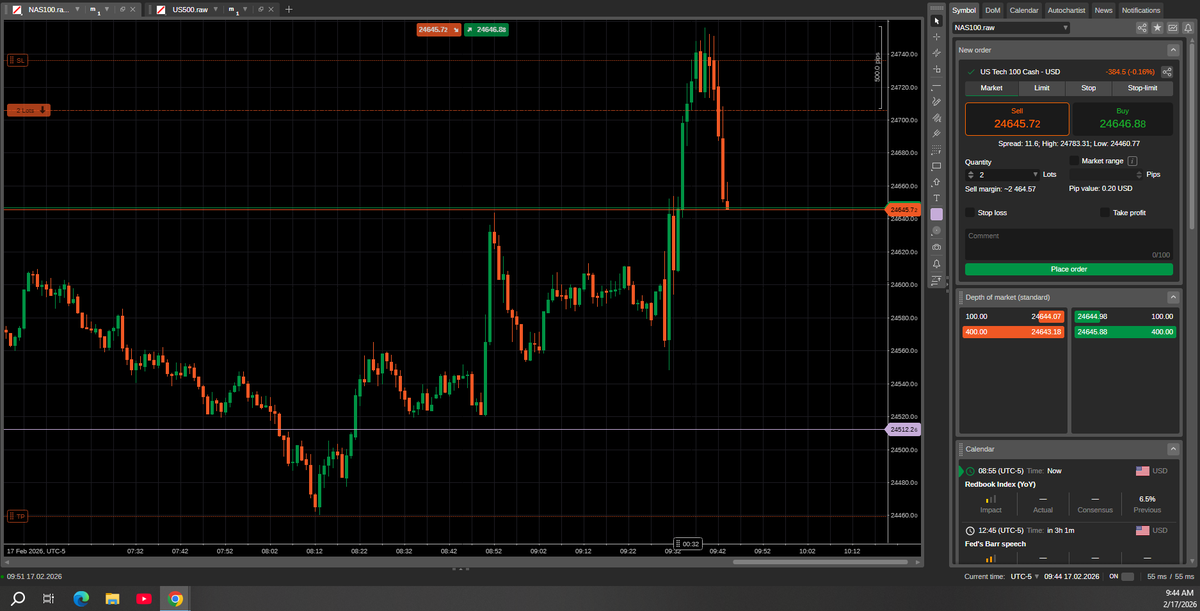Click the green Place order button
Viewport: 1200px width, 611px height.
point(1069,269)
